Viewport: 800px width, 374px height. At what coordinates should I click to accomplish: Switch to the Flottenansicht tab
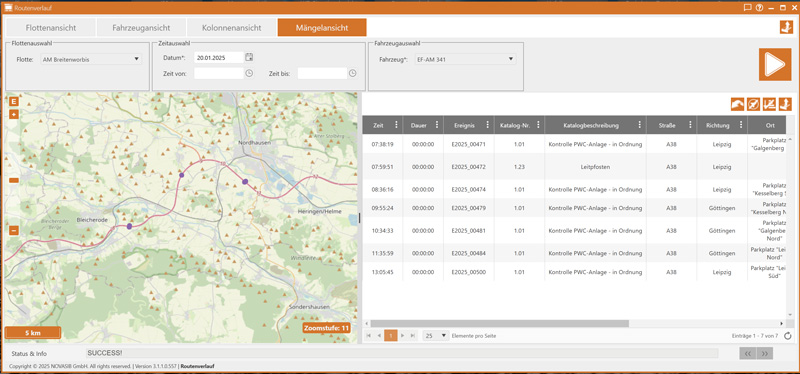click(51, 28)
